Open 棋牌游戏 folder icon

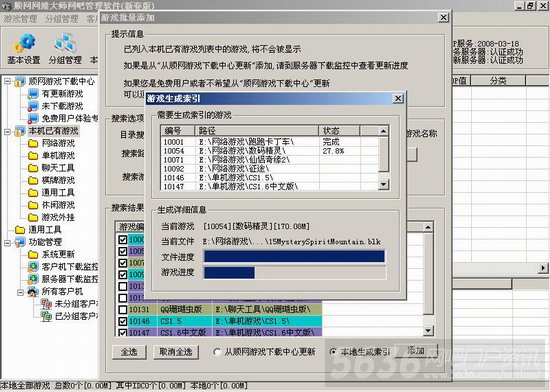pos(33,180)
